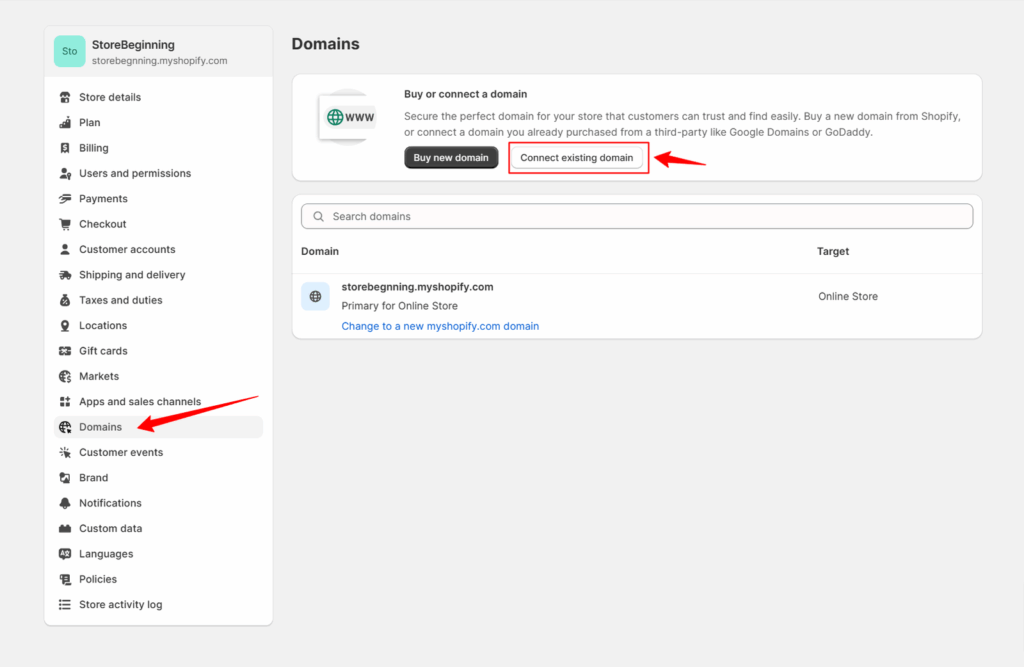
Task: Select Customer accounts in sidebar
Action: pyautogui.click(x=127, y=250)
